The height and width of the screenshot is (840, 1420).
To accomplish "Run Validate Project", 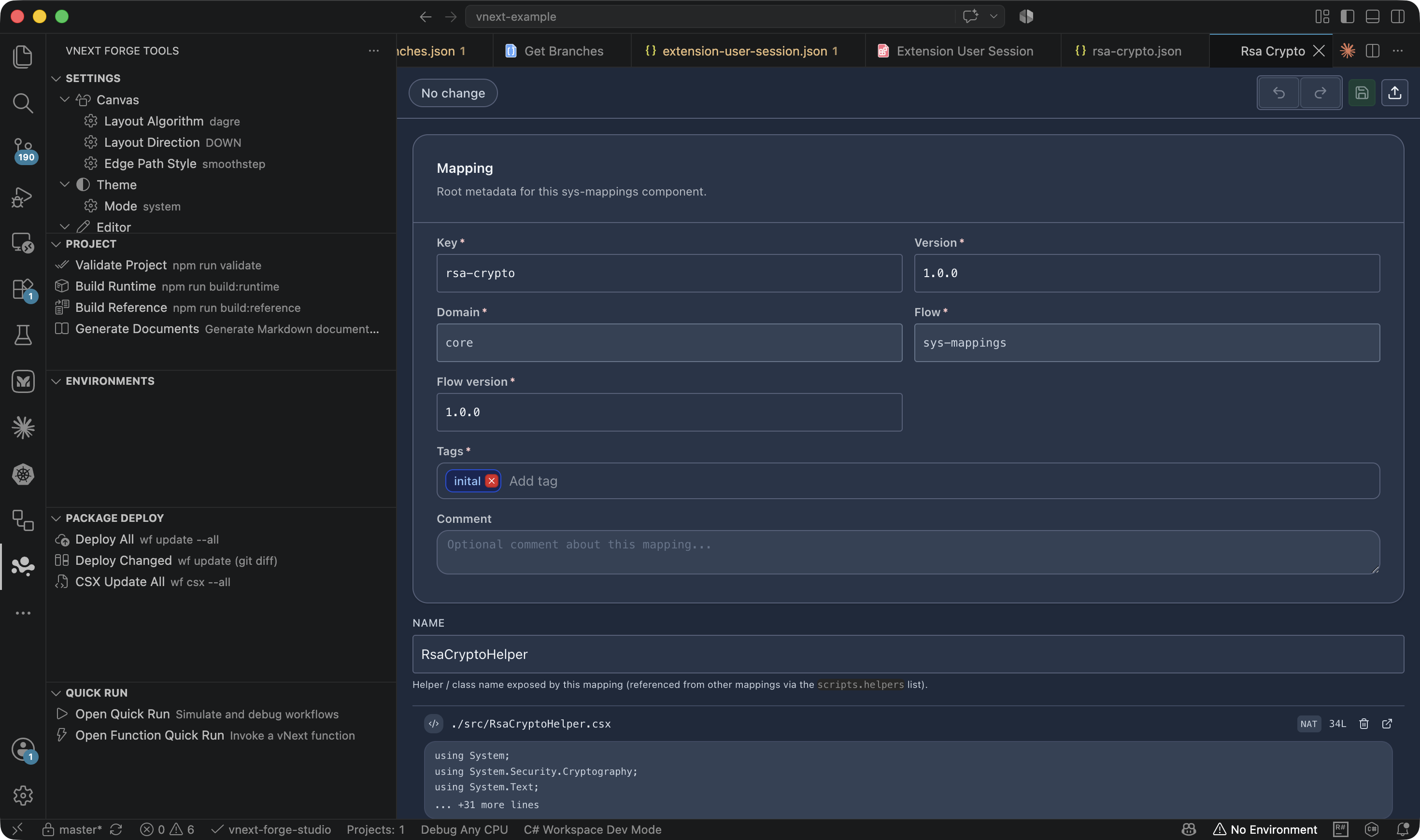I will (x=221, y=265).
